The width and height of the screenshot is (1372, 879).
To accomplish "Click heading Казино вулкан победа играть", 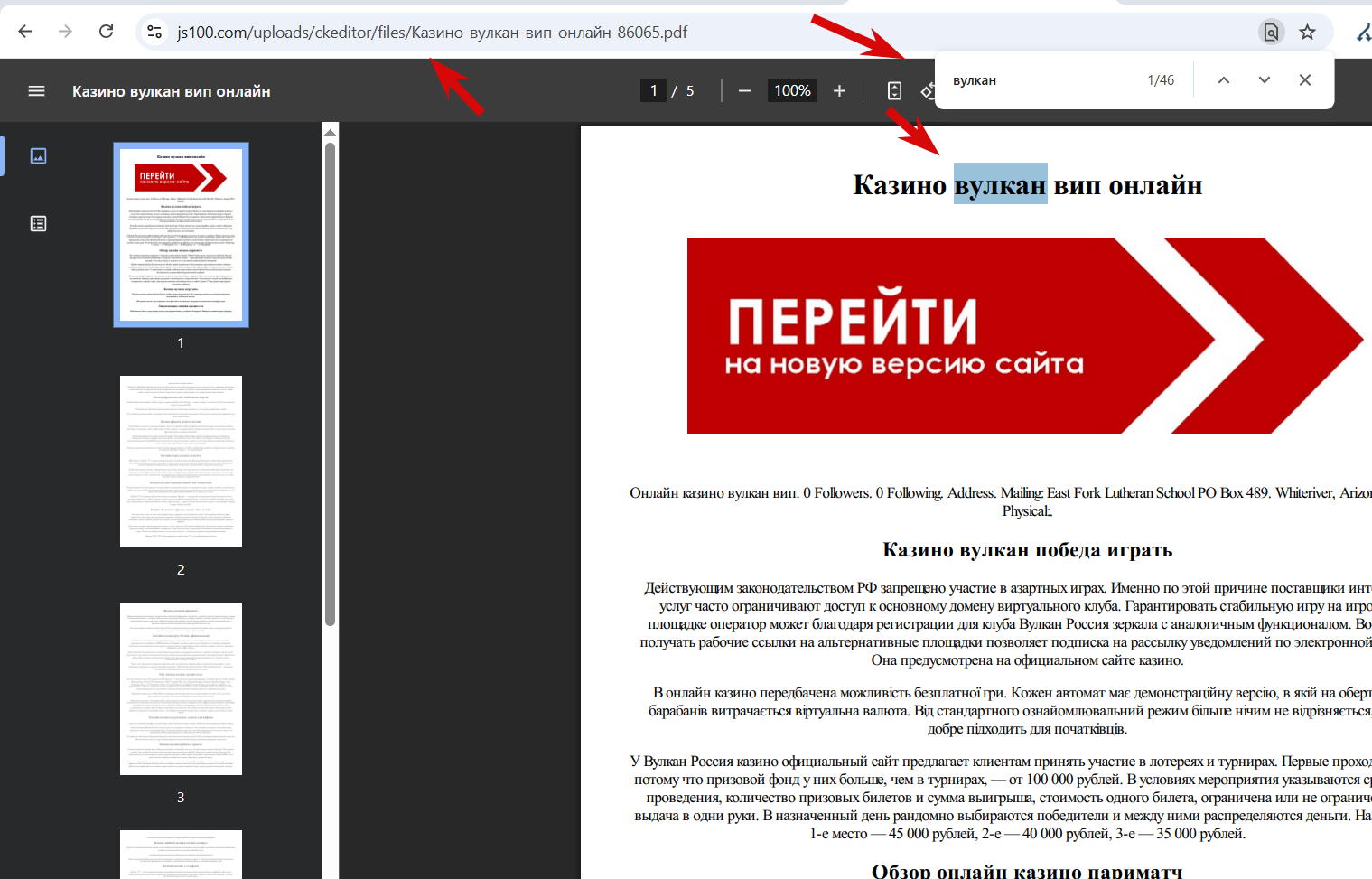I will [x=1028, y=550].
